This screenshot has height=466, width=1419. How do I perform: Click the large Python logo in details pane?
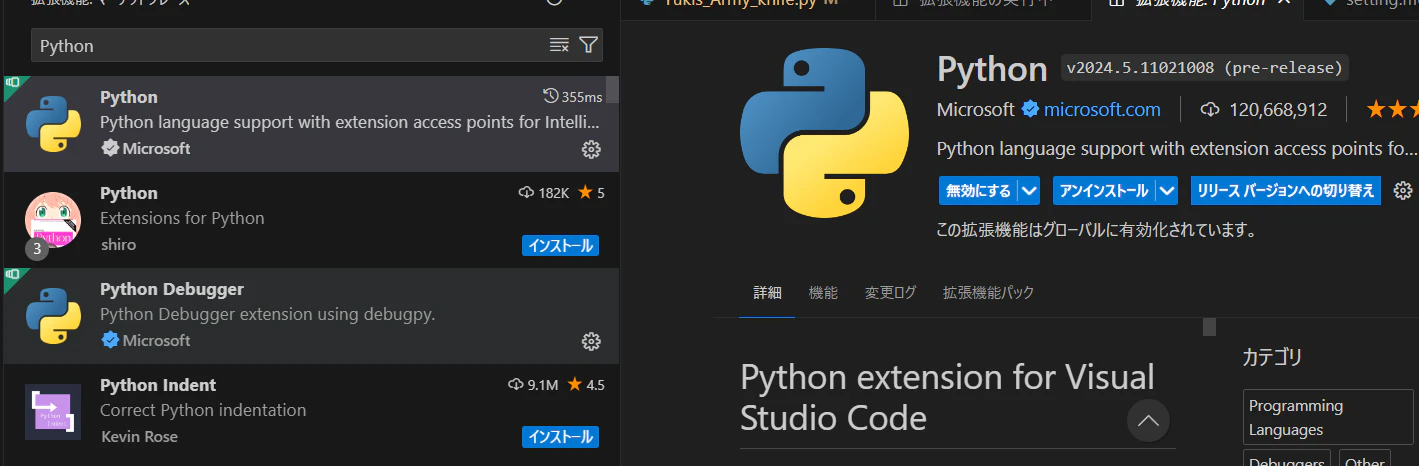point(825,134)
